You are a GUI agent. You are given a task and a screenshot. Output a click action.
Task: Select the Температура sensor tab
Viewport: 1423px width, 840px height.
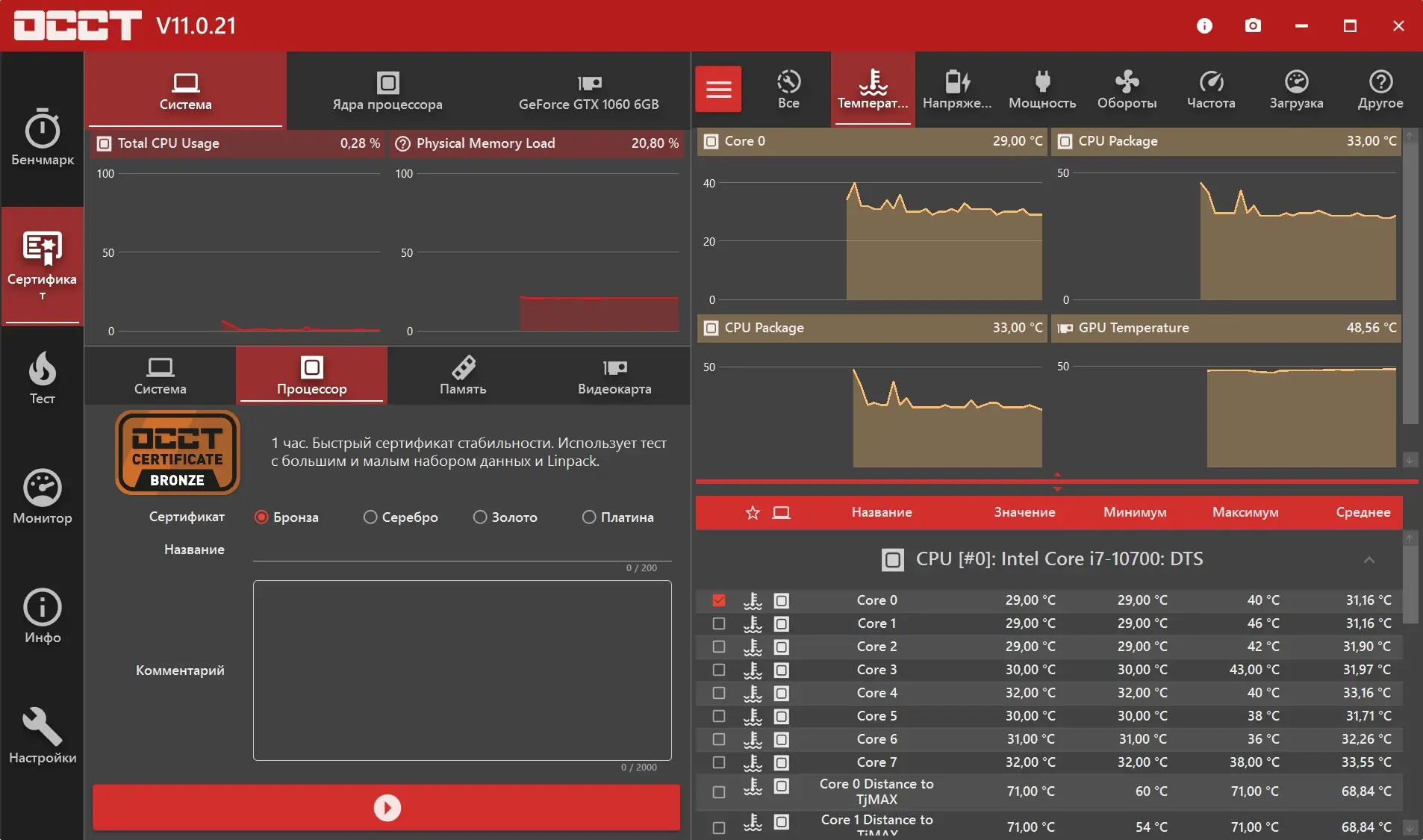[x=873, y=90]
